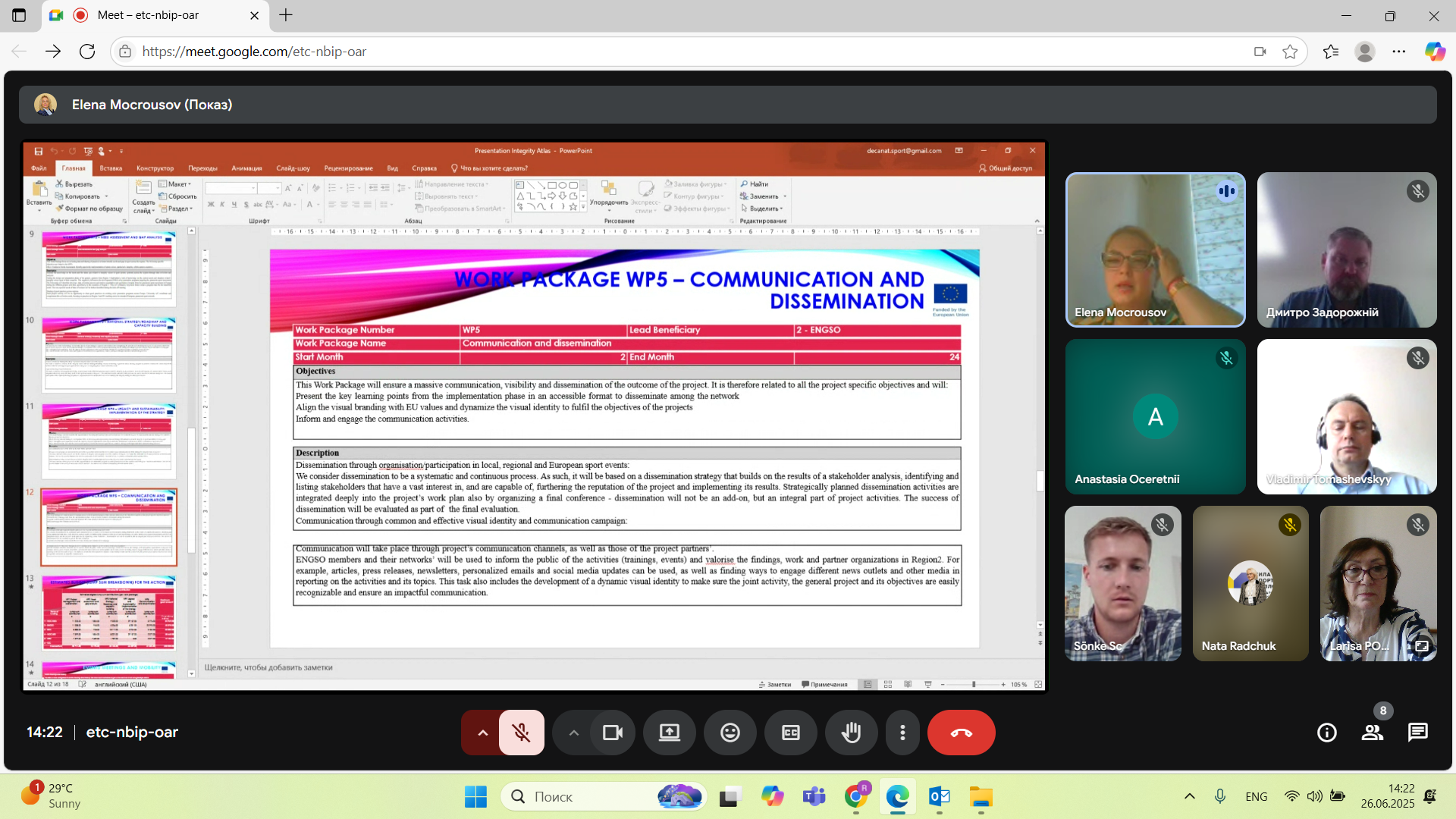Open the Макет layout dropdown

[175, 184]
